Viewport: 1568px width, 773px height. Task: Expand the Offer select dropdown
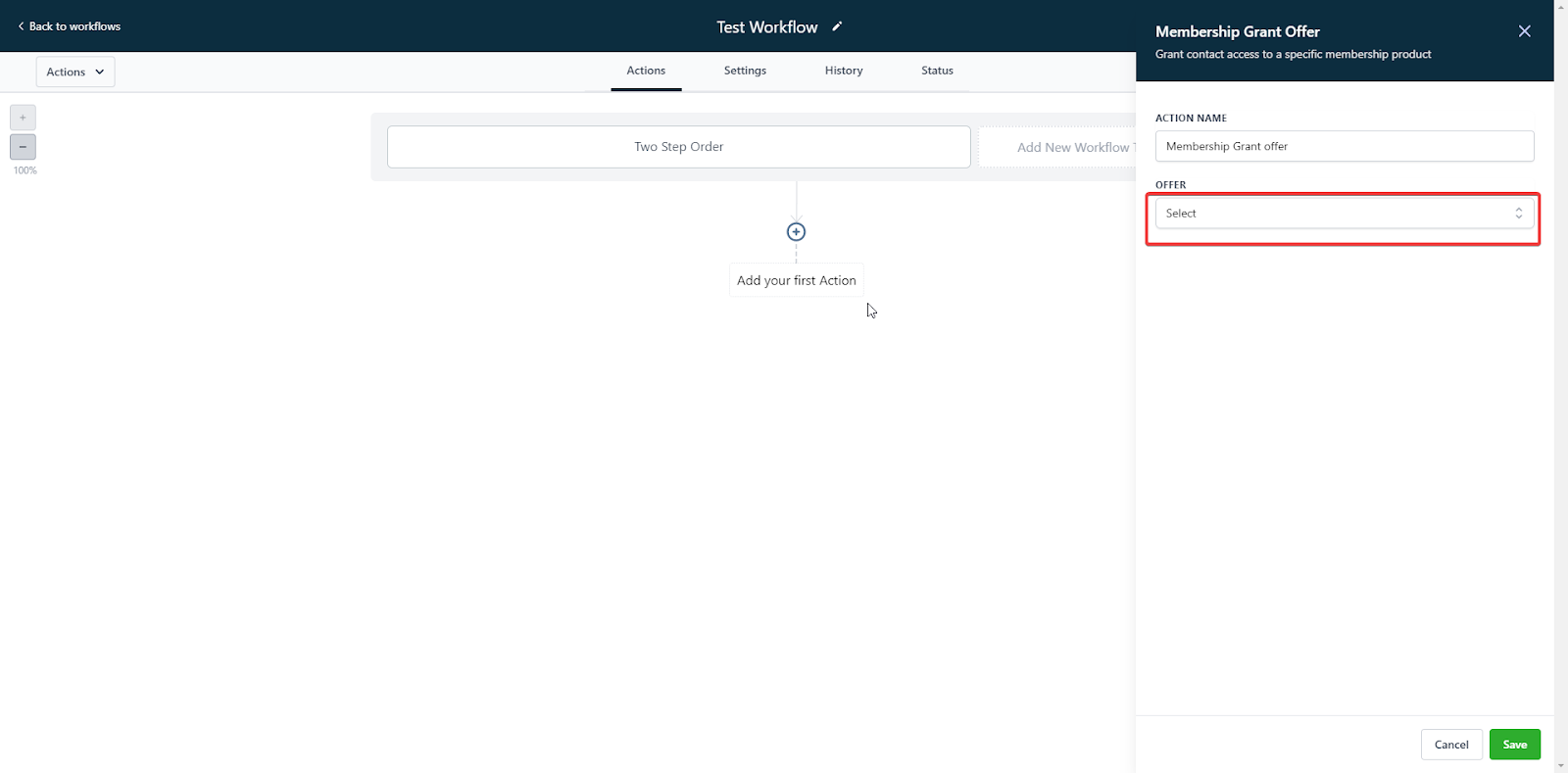1333,214
